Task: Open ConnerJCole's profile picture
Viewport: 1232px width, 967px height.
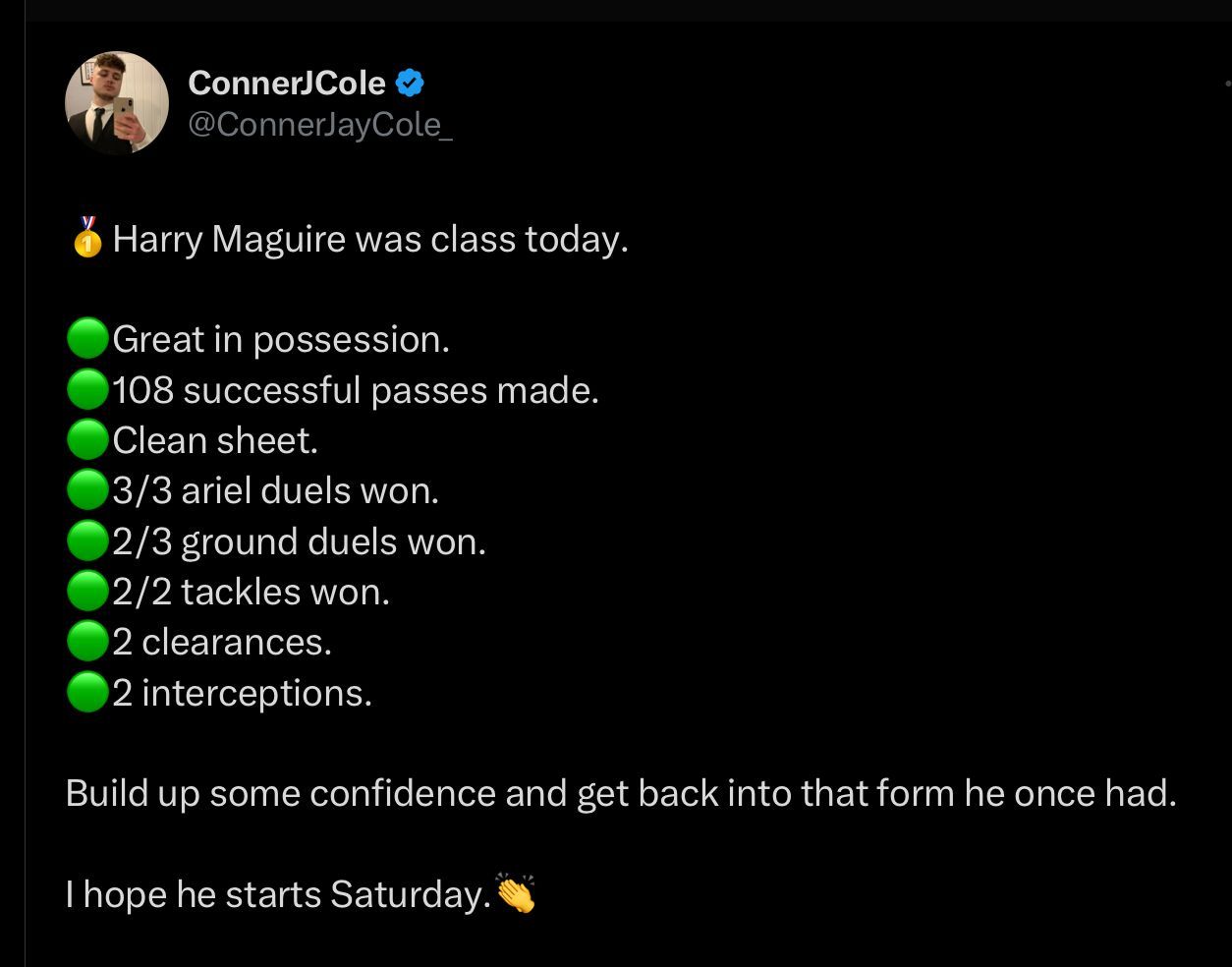Action: pos(117,103)
